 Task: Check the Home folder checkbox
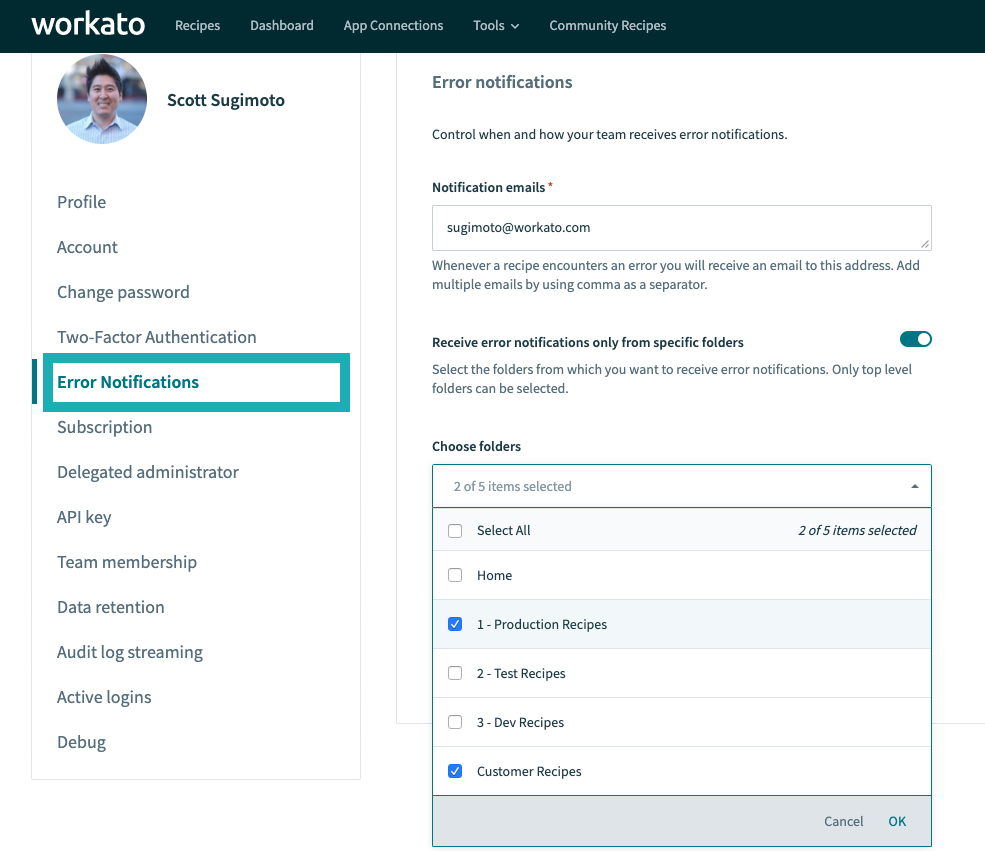click(x=455, y=575)
